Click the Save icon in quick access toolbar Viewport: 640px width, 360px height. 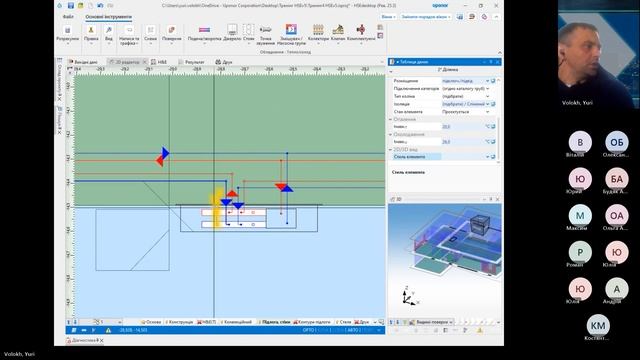click(71, 6)
